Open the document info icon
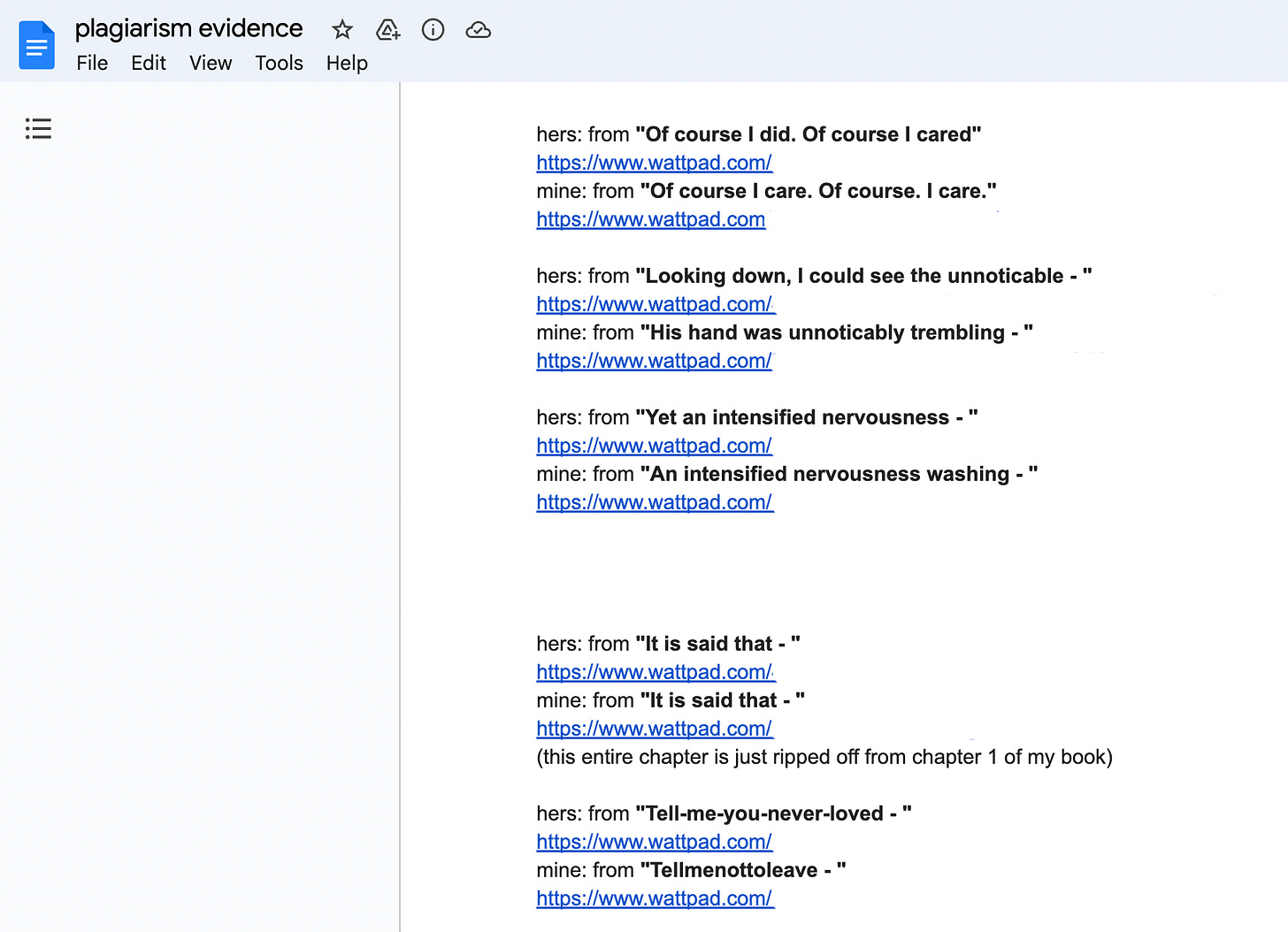 coord(433,30)
